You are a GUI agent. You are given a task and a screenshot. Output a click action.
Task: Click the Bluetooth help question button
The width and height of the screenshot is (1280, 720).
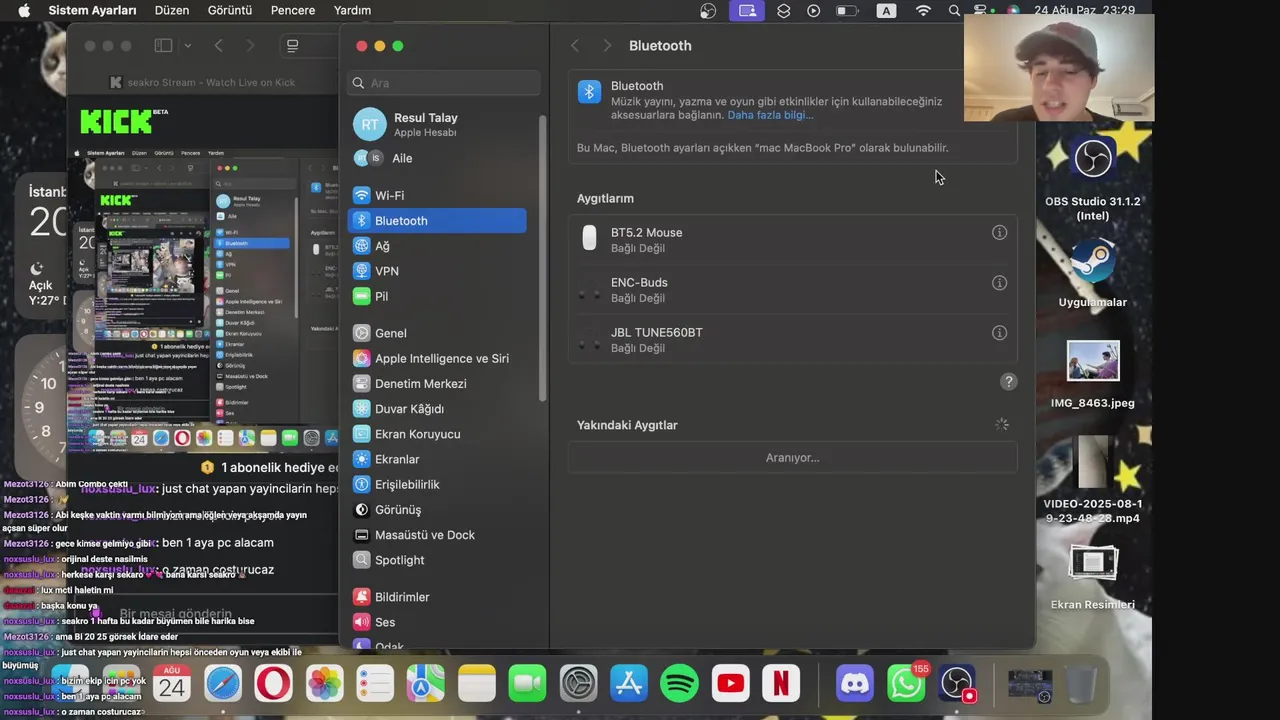1008,382
